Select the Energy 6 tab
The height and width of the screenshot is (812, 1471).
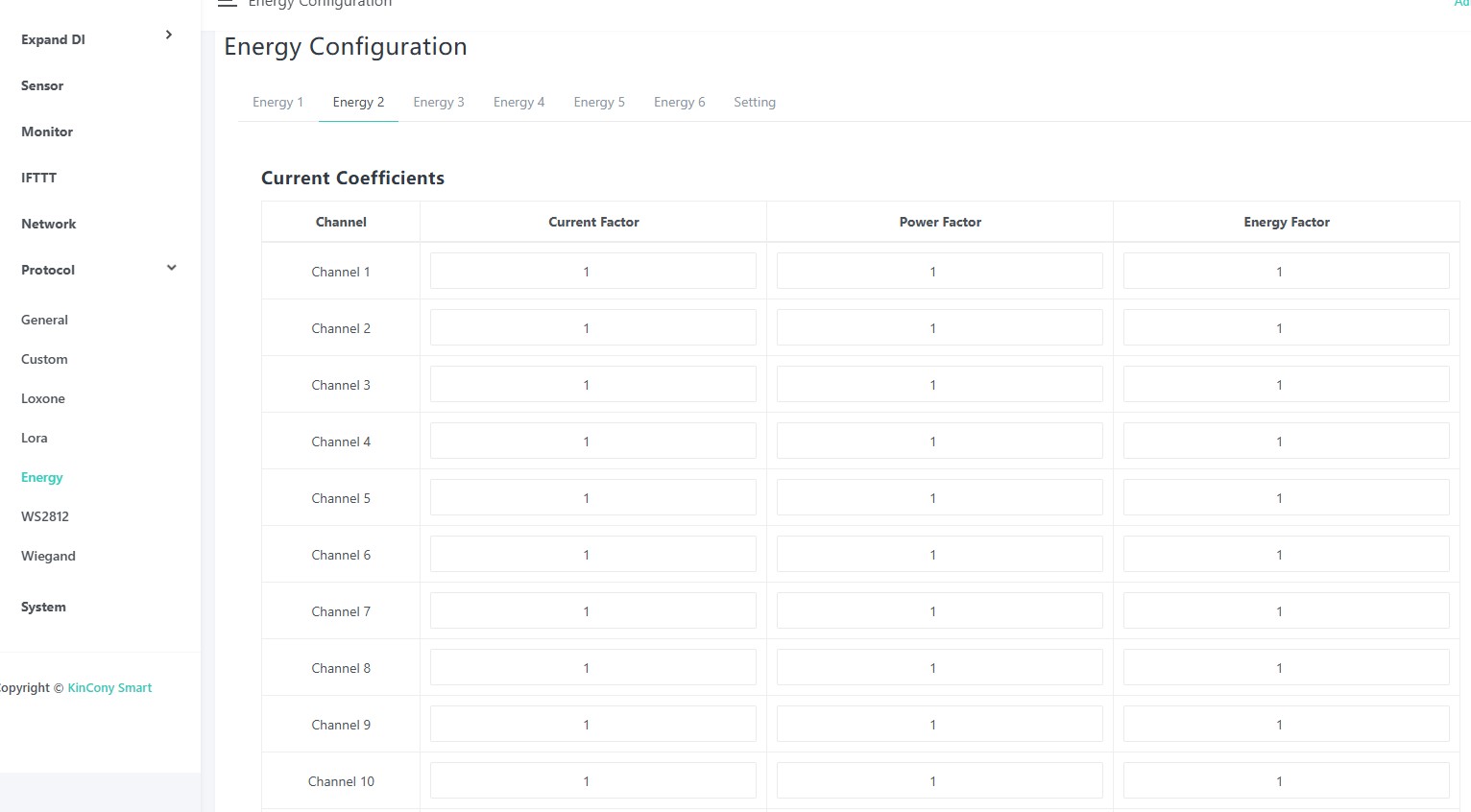pyautogui.click(x=680, y=102)
